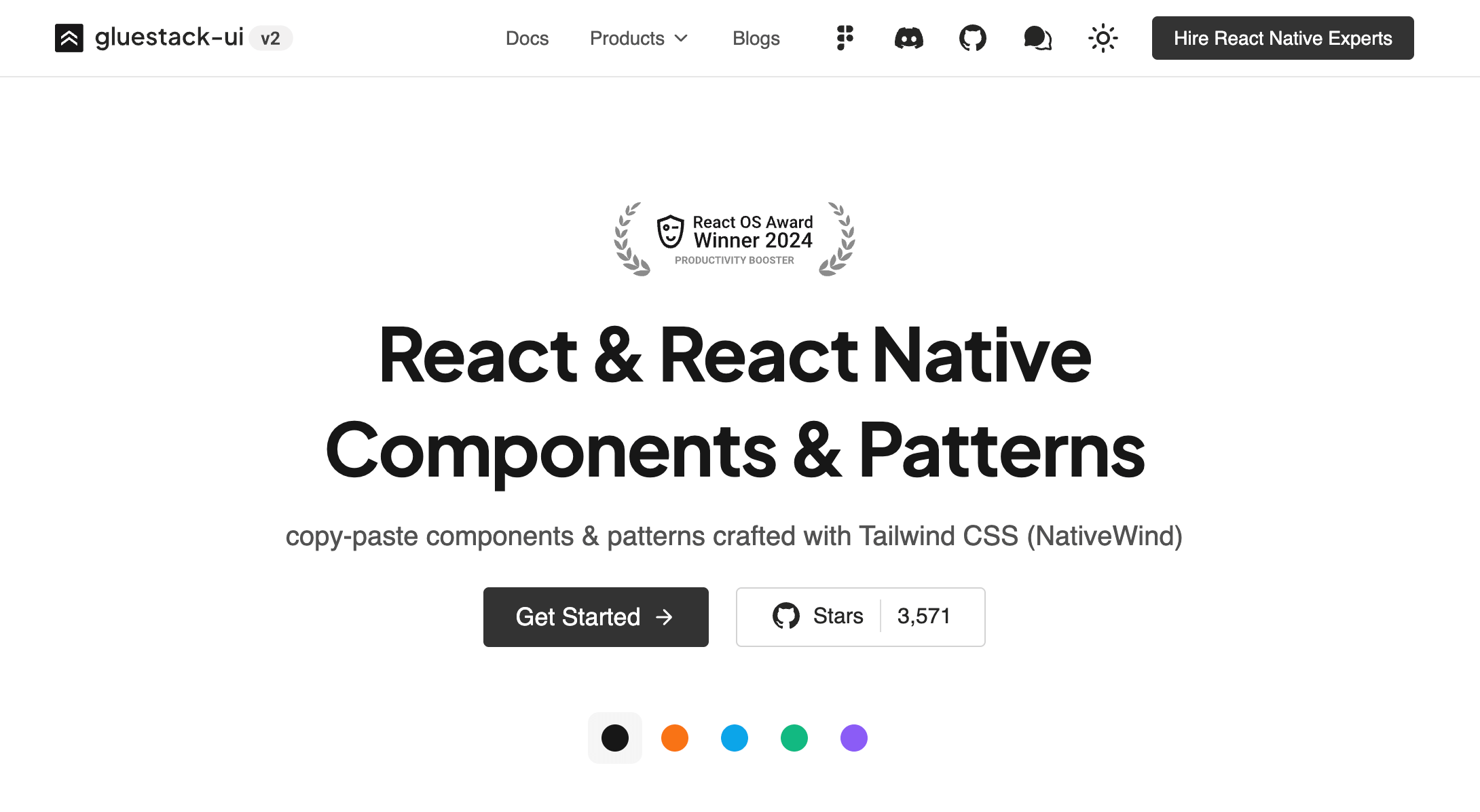Screen dimensions: 1480x812
Task: Toggle light/dark mode with the sun icon
Action: [x=1103, y=38]
